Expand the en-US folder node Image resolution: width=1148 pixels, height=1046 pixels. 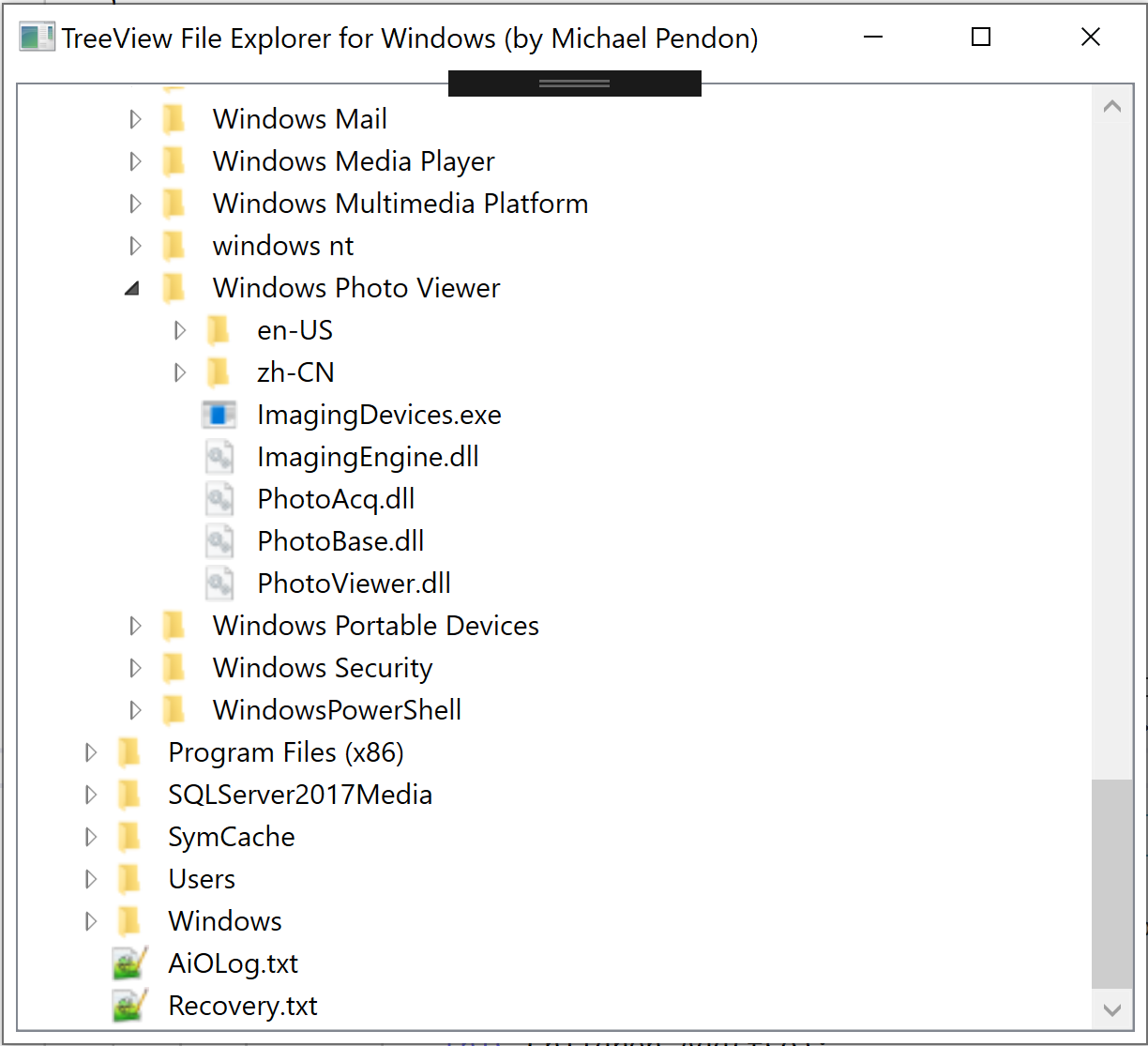pos(179,329)
